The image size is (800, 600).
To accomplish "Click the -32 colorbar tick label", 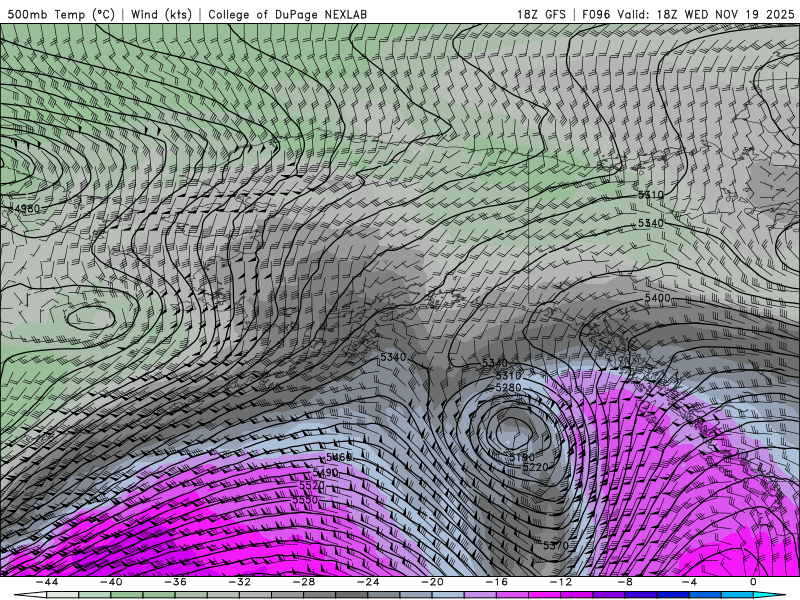I will tap(240, 582).
